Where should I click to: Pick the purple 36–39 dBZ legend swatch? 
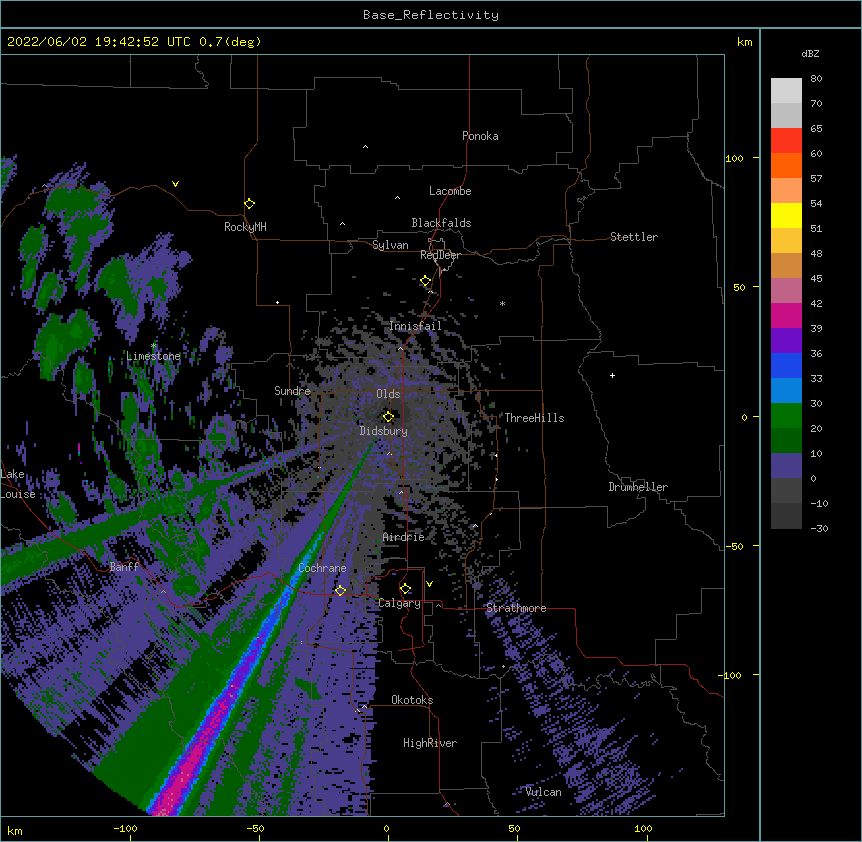pyautogui.click(x=786, y=341)
